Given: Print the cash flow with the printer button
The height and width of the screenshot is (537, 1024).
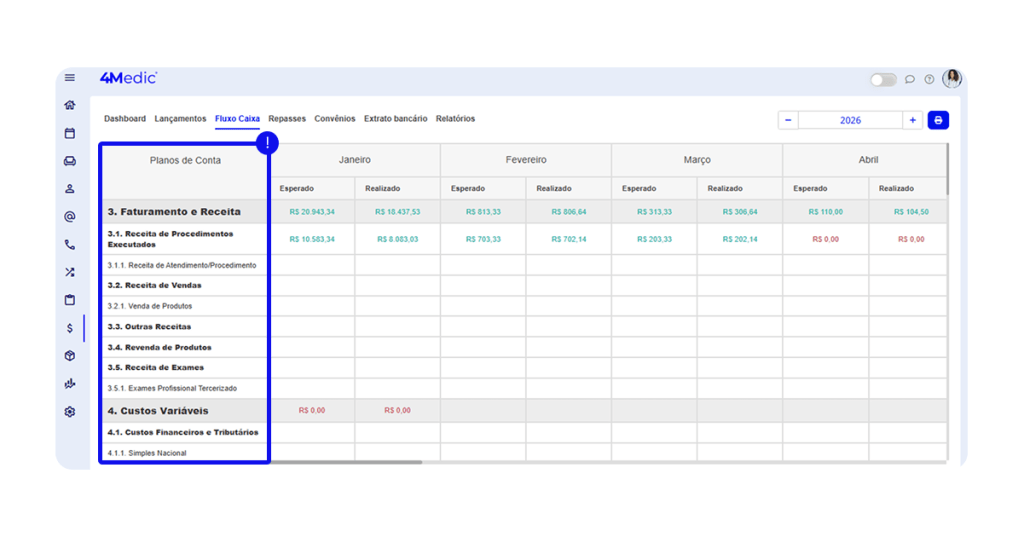Looking at the screenshot, I should (x=938, y=120).
